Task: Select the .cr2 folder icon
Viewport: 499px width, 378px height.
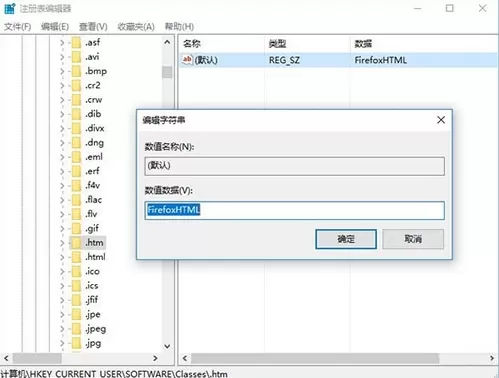Action: (x=76, y=85)
